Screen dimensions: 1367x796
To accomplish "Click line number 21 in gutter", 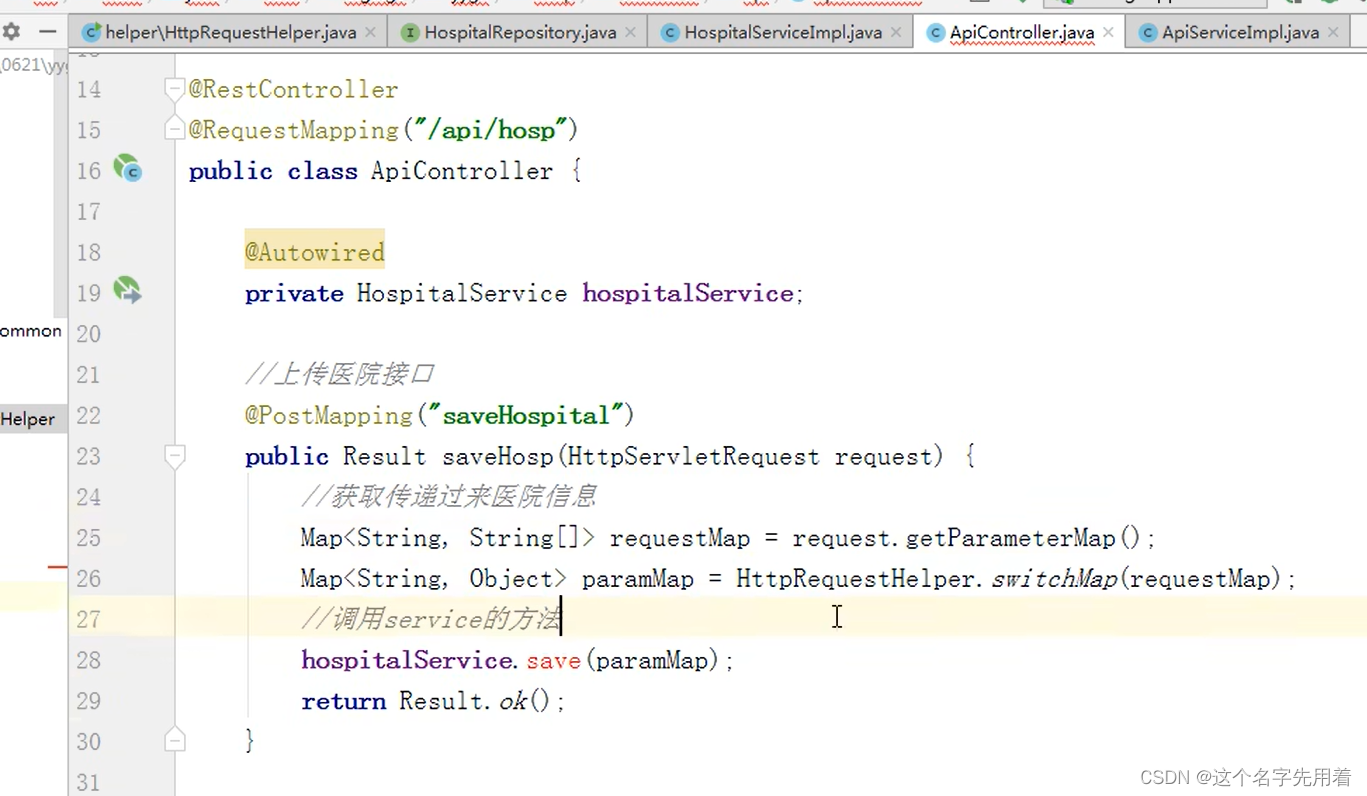I will (89, 375).
